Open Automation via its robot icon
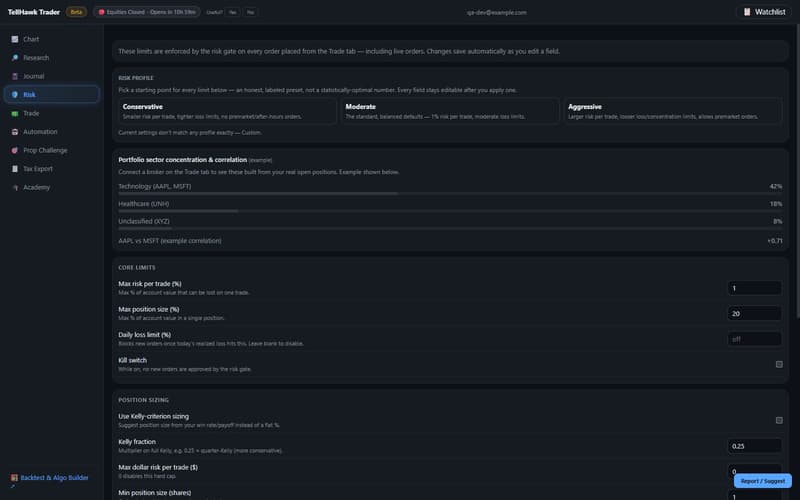Screen dimensions: 800x500 (x=15, y=132)
